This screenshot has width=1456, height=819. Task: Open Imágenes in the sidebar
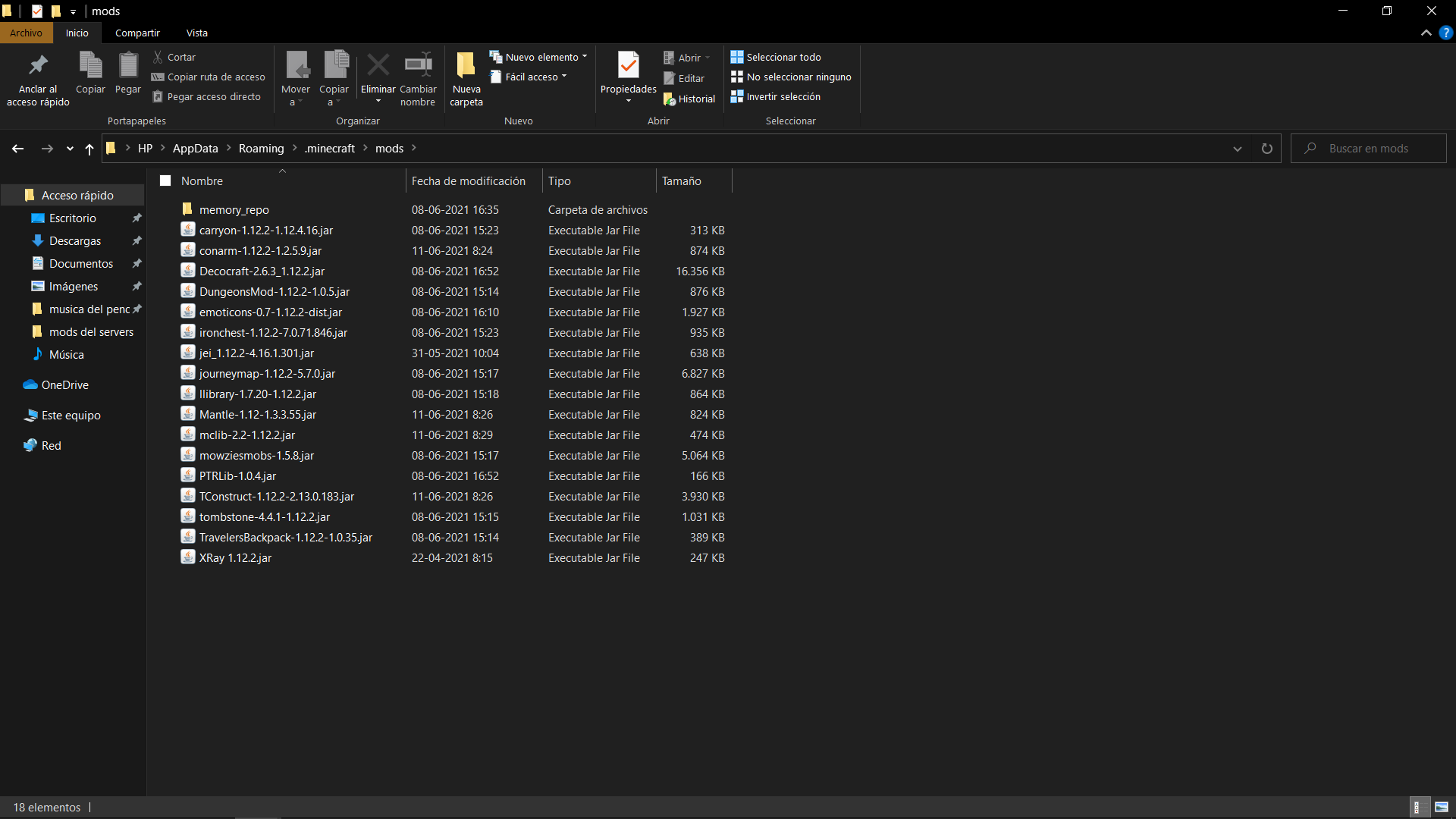[x=73, y=287]
